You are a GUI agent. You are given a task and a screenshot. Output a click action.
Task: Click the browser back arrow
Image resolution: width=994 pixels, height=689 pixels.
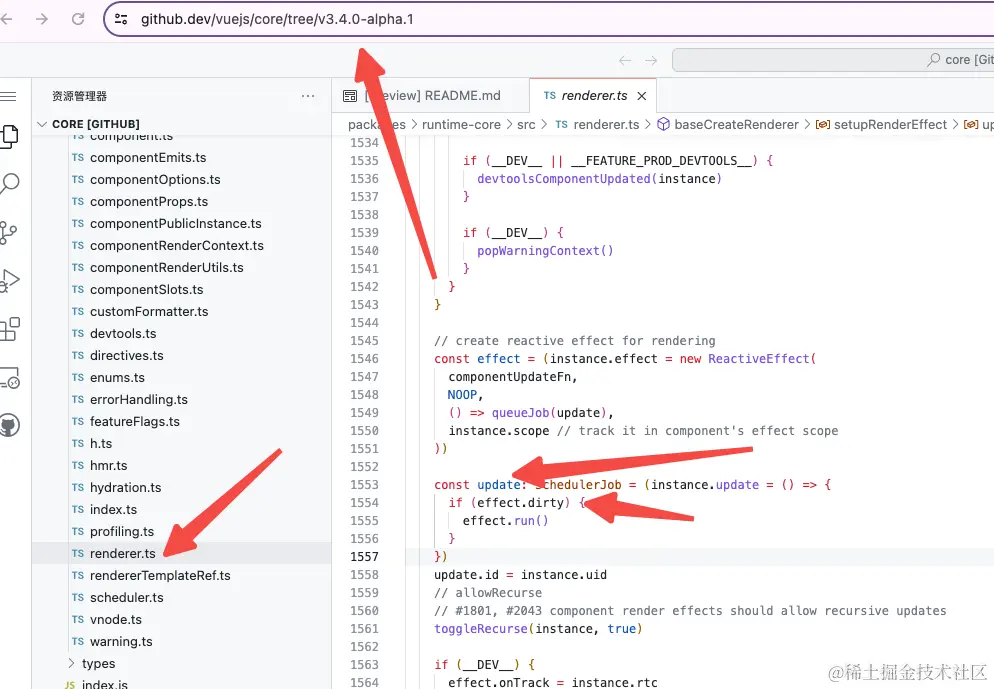tap(6, 19)
